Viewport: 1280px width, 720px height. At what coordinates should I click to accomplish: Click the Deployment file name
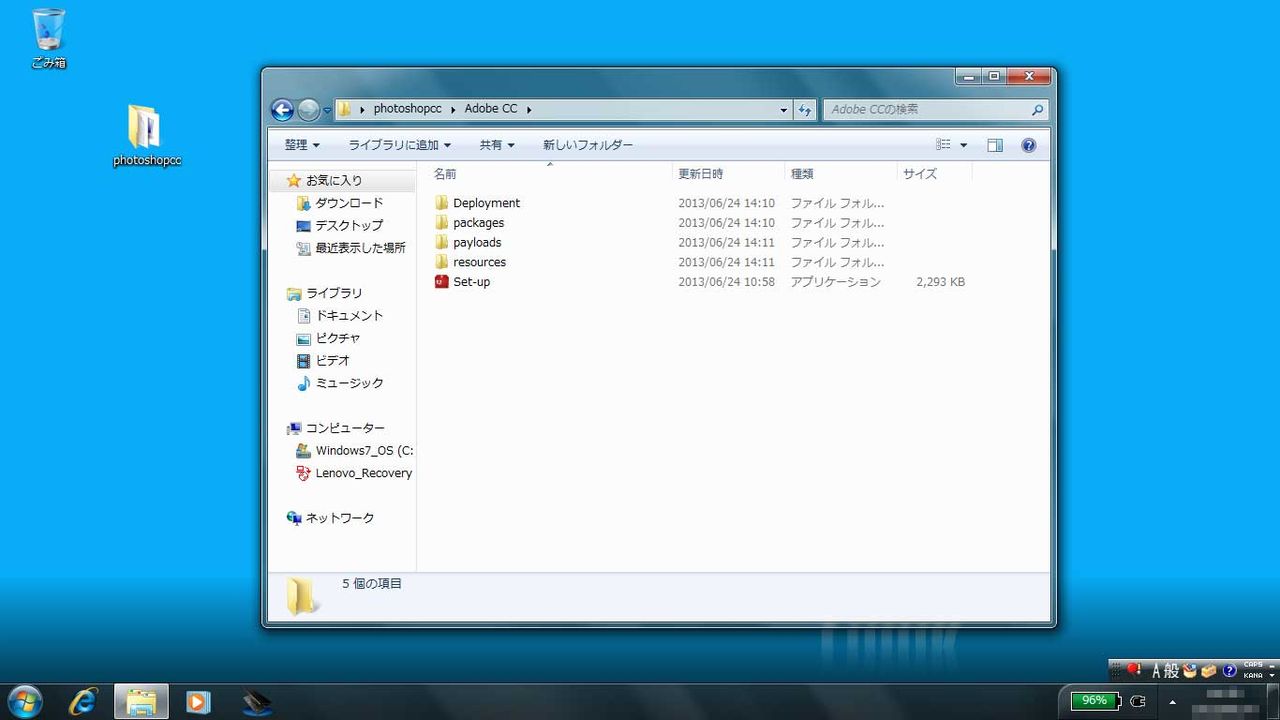487,203
